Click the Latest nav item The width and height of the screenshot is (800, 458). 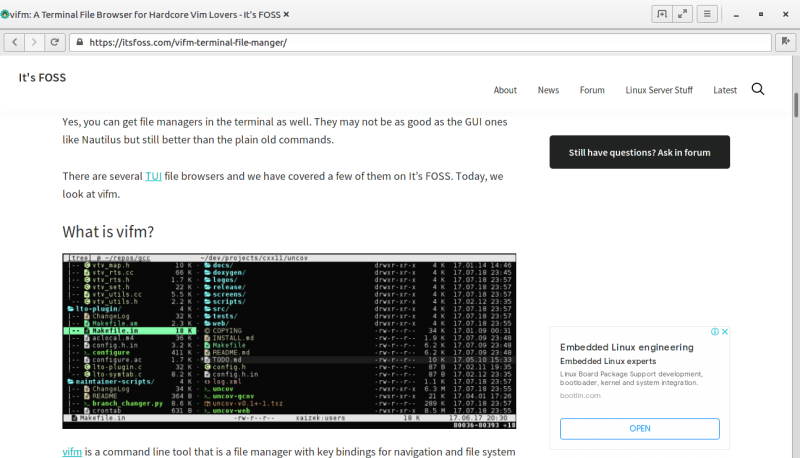pyautogui.click(x=725, y=90)
